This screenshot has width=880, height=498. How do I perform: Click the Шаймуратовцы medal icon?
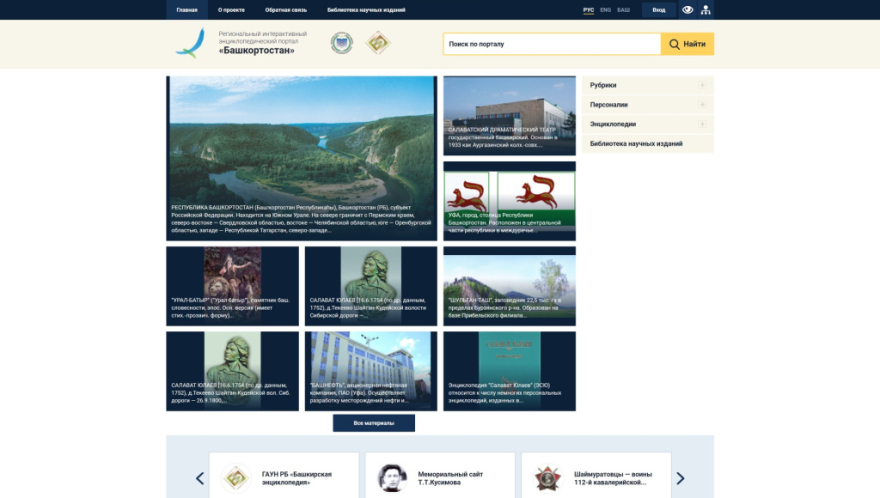click(547, 478)
